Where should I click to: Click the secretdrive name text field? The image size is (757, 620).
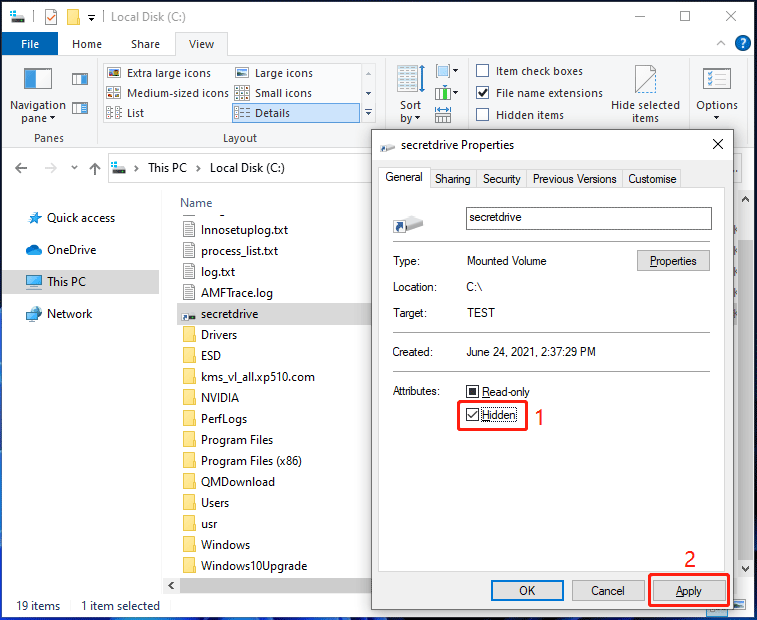(588, 218)
